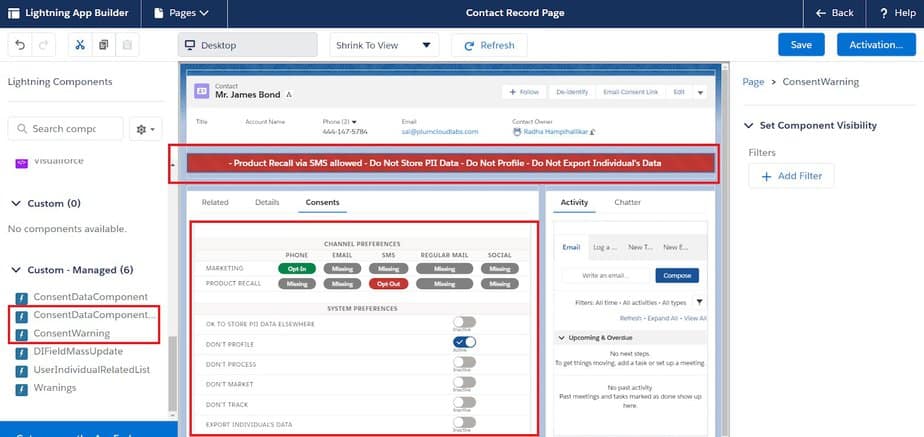The height and width of the screenshot is (437, 924).
Task: Open the Chatter tab
Action: 627,202
